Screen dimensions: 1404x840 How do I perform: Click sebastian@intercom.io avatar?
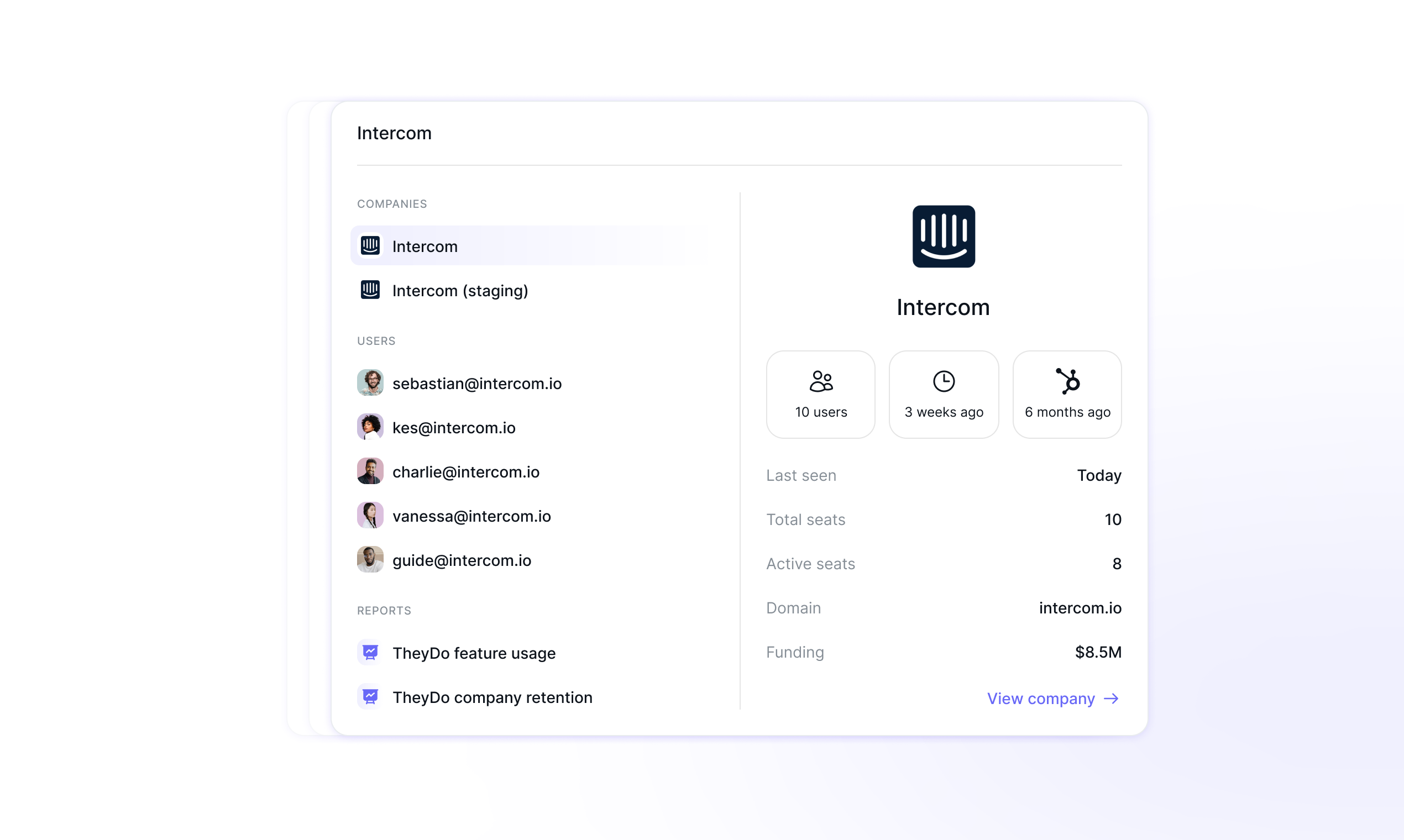(370, 382)
